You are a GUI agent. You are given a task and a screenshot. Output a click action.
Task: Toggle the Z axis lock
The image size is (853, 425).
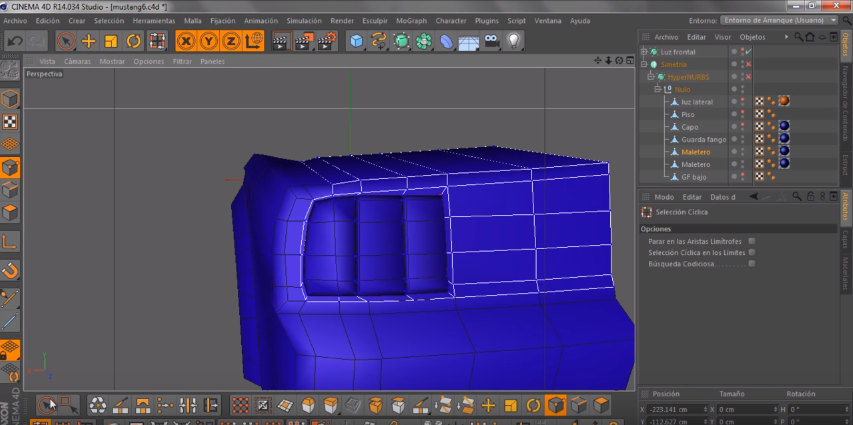[231, 41]
